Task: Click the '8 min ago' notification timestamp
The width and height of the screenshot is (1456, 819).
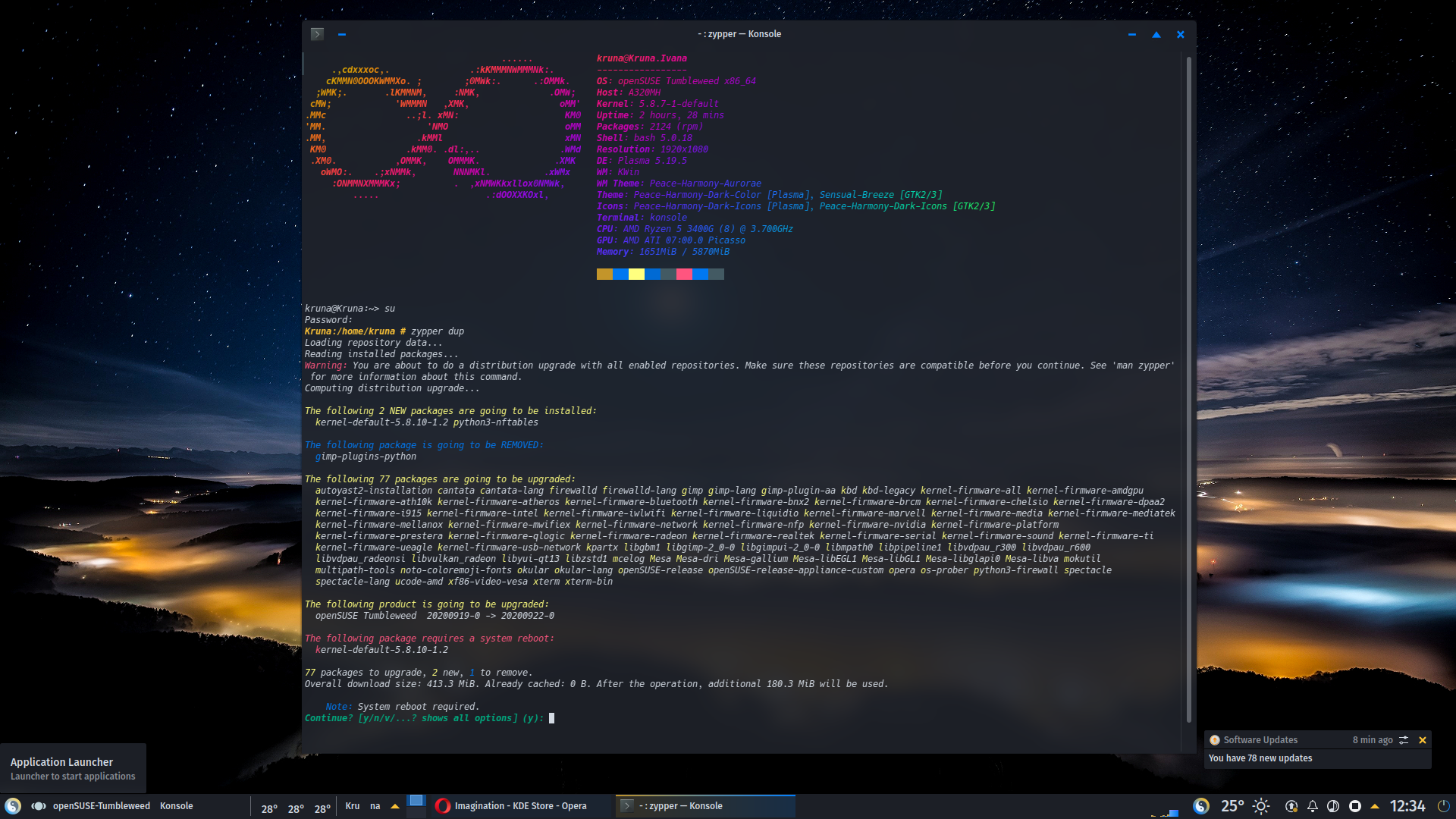Action: pos(1373,740)
